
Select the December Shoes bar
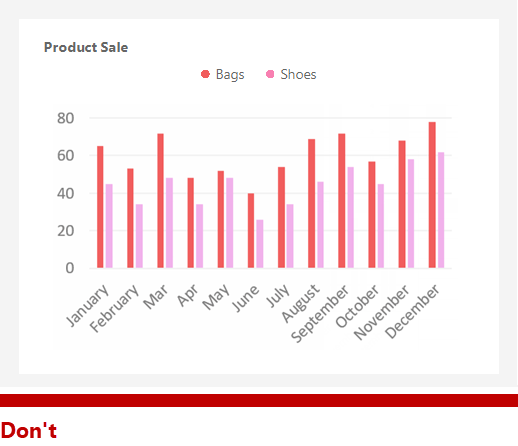coord(441,210)
